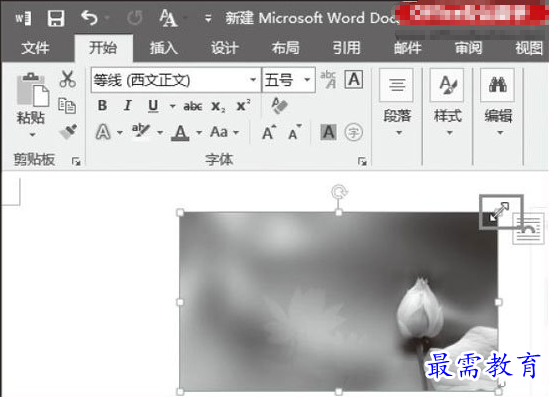The image size is (549, 397).
Task: Click the Word application icon
Action: pyautogui.click(x=23, y=18)
